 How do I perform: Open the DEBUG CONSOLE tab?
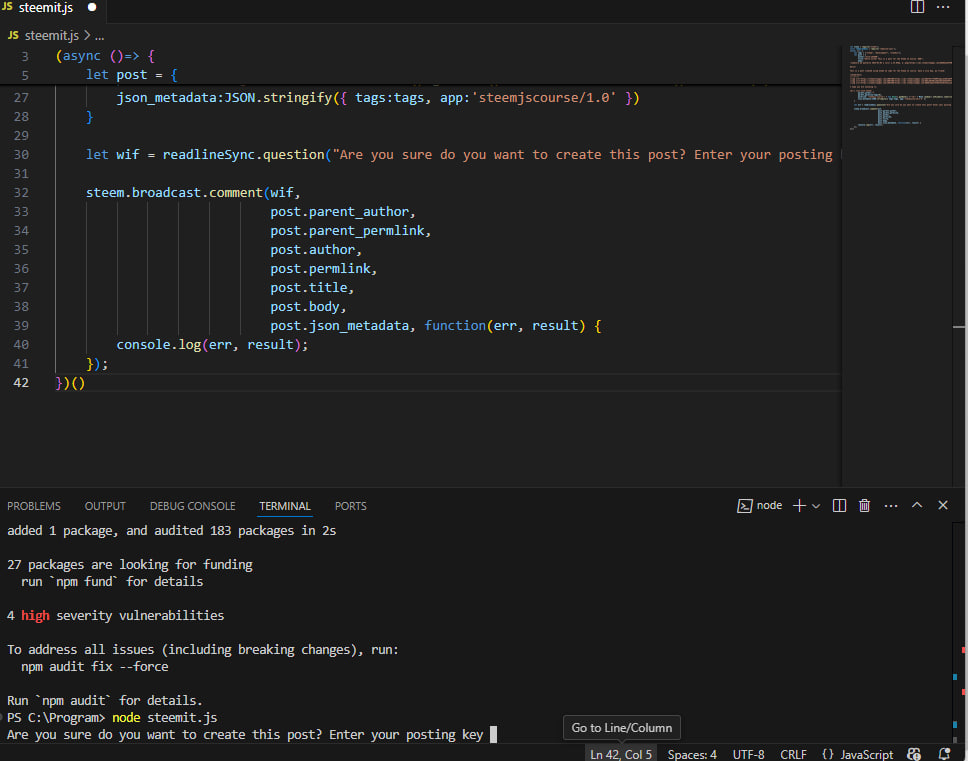point(193,506)
